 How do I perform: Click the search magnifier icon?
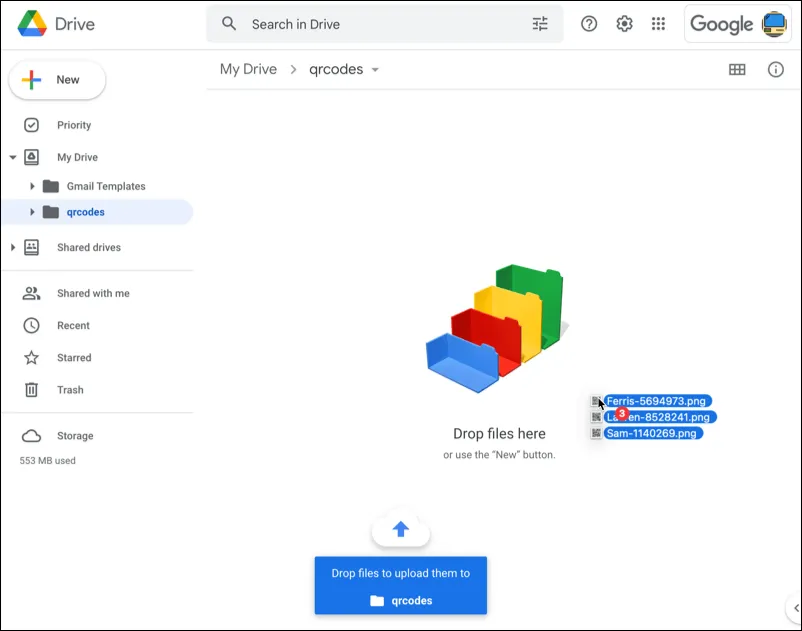(x=229, y=24)
